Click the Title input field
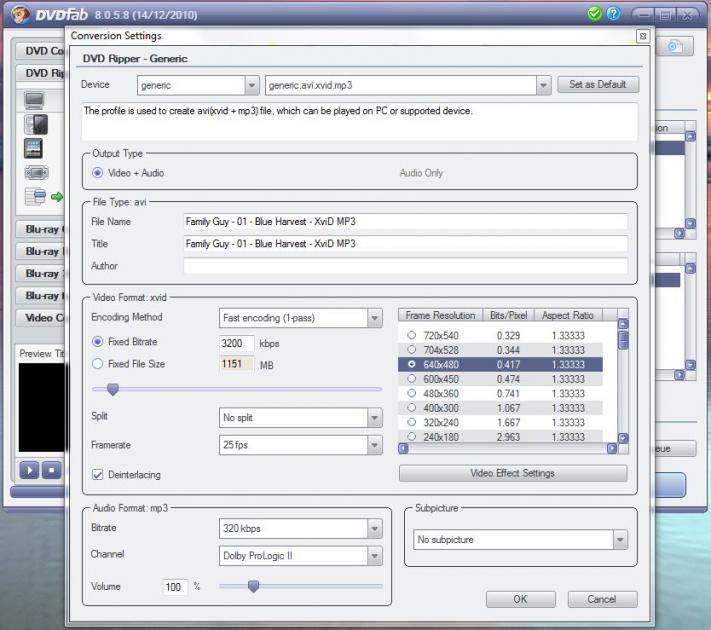Viewport: 711px width, 630px height. pos(405,244)
